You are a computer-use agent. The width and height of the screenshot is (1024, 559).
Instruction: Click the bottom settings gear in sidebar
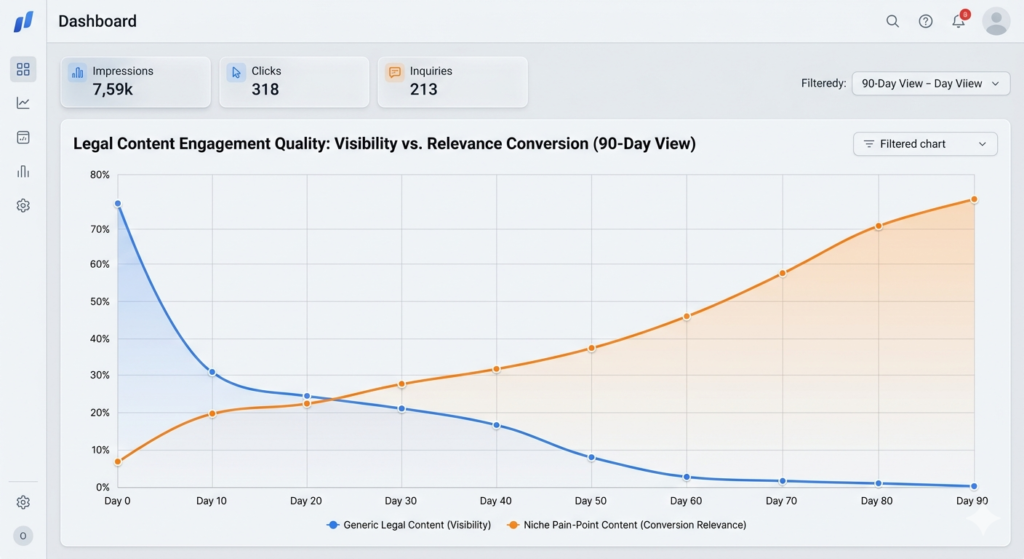click(x=23, y=502)
